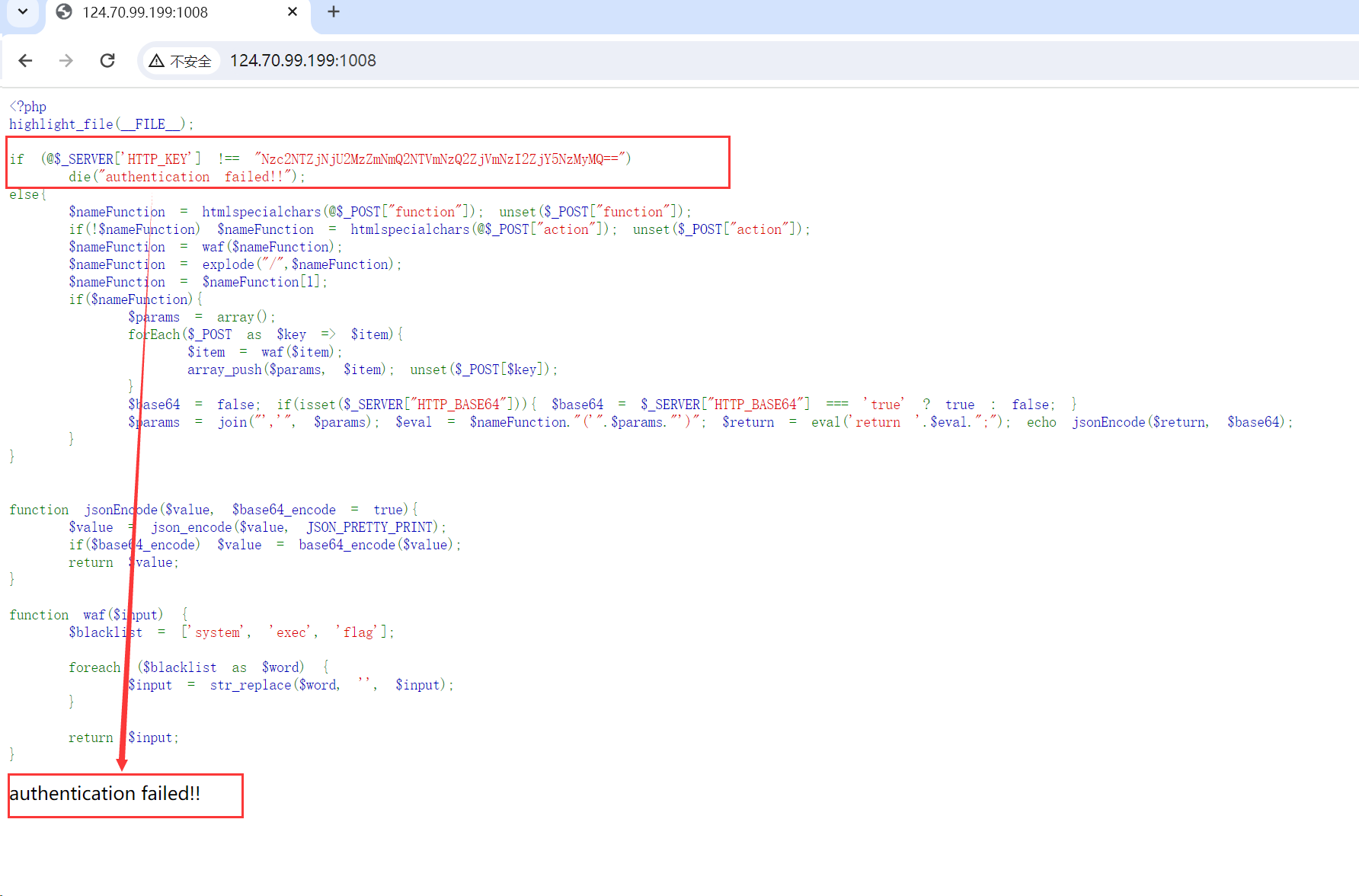Image resolution: width=1359 pixels, height=896 pixels.
Task: Focus the address bar URL text
Action: (x=303, y=61)
